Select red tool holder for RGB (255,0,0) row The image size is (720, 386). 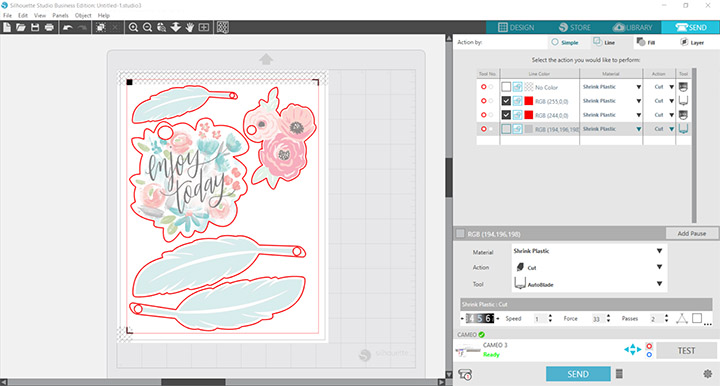(x=484, y=101)
